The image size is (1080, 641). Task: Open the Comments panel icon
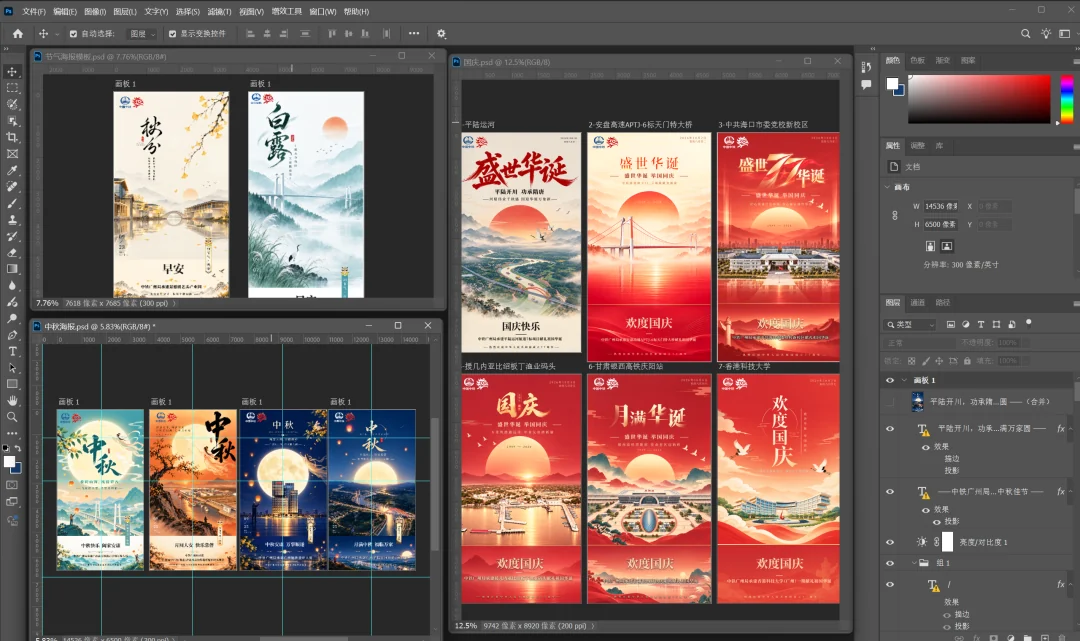(x=866, y=85)
